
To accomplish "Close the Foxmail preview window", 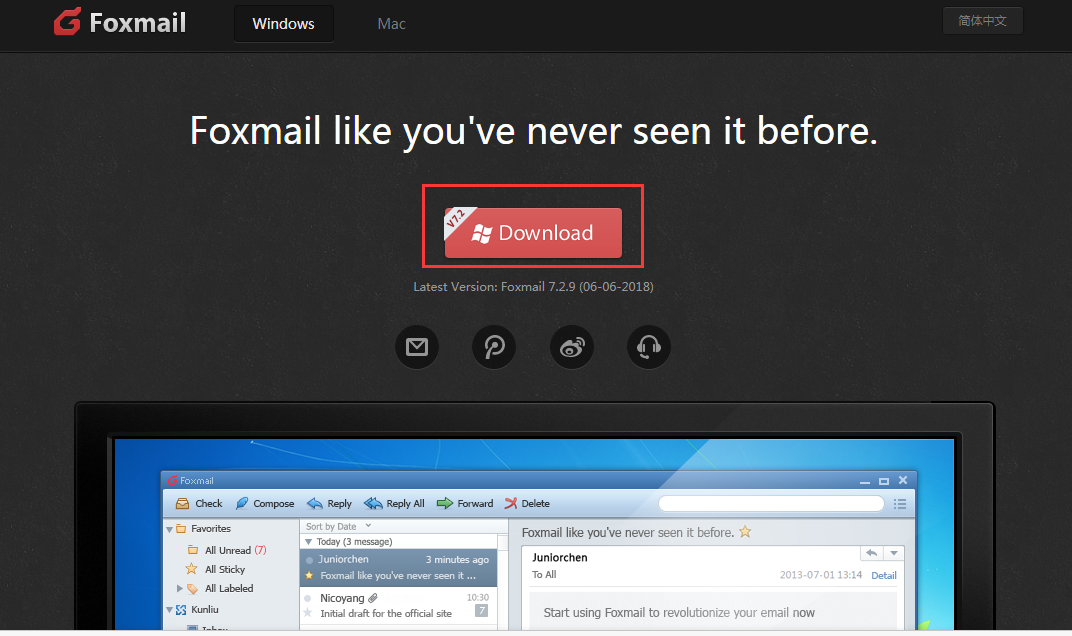I will [903, 481].
